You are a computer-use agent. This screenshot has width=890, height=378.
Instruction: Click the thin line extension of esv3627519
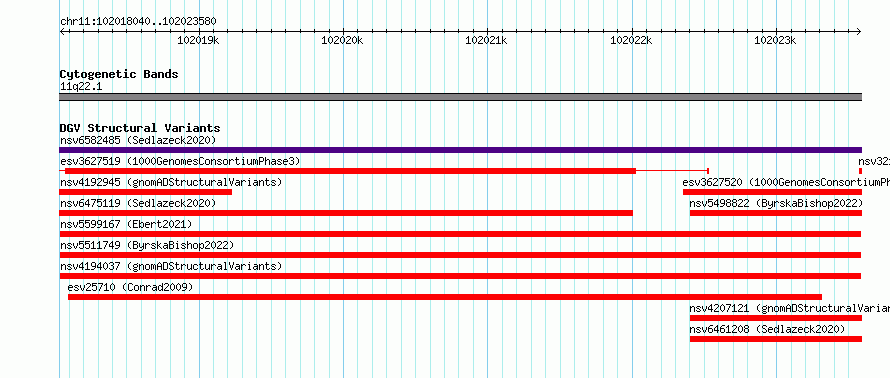click(672, 171)
